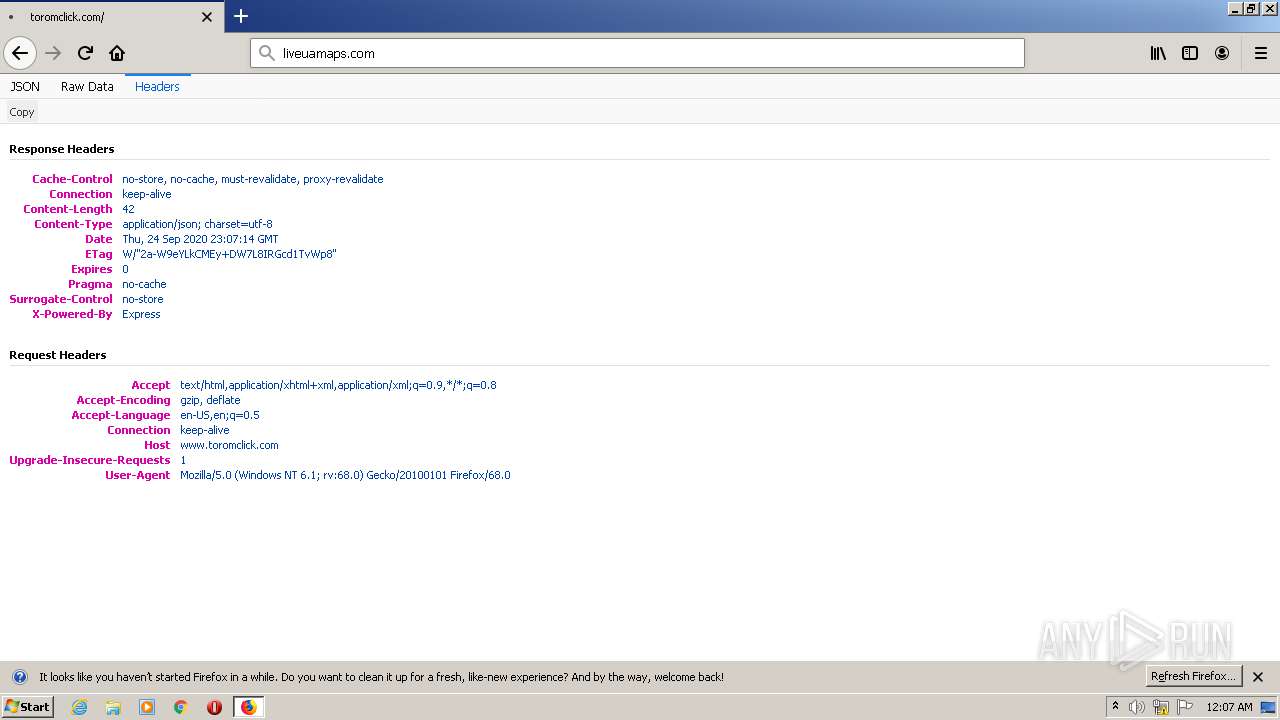Dismiss the Firefox refresh notification bar
Screen dimensions: 1280x720
[1258, 677]
